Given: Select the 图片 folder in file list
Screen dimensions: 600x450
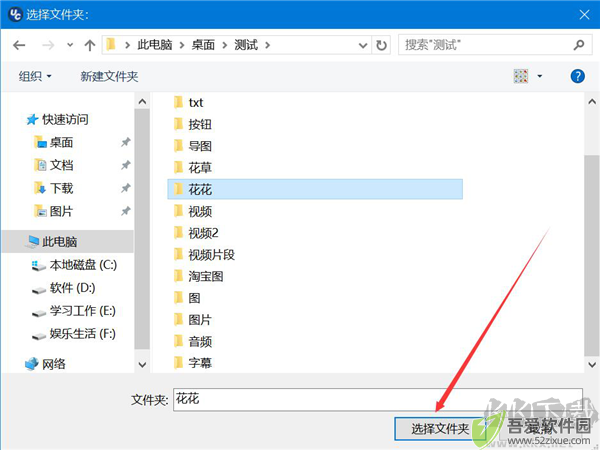Looking at the screenshot, I should pos(192,320).
